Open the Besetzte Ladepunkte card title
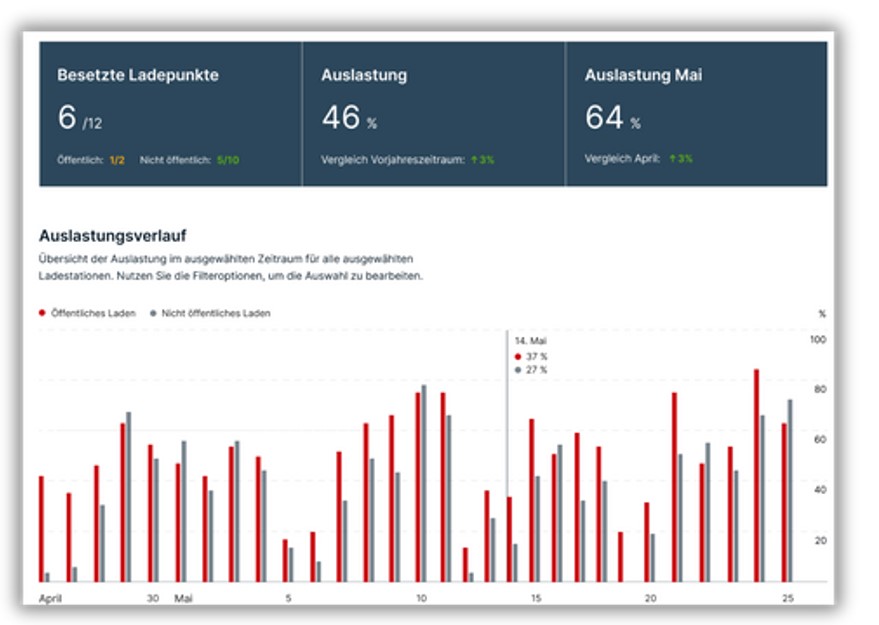This screenshot has height=625, width=879. click(x=138, y=75)
